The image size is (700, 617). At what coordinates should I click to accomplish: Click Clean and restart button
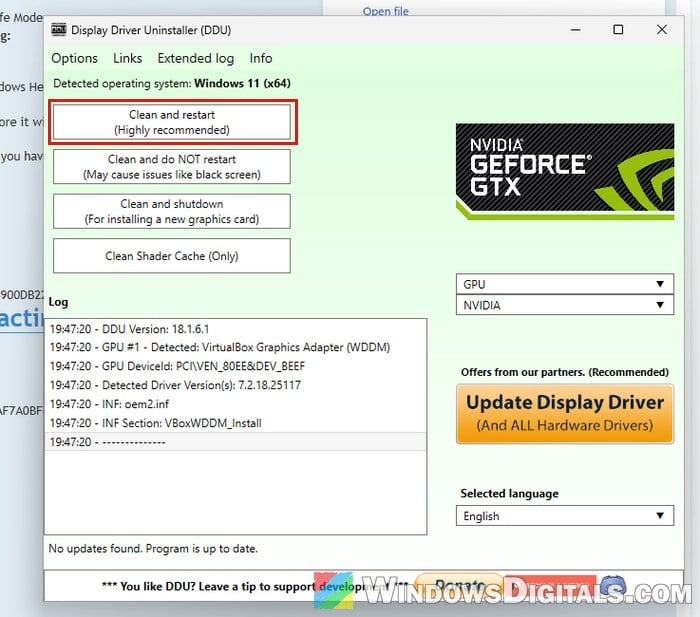[172, 122]
